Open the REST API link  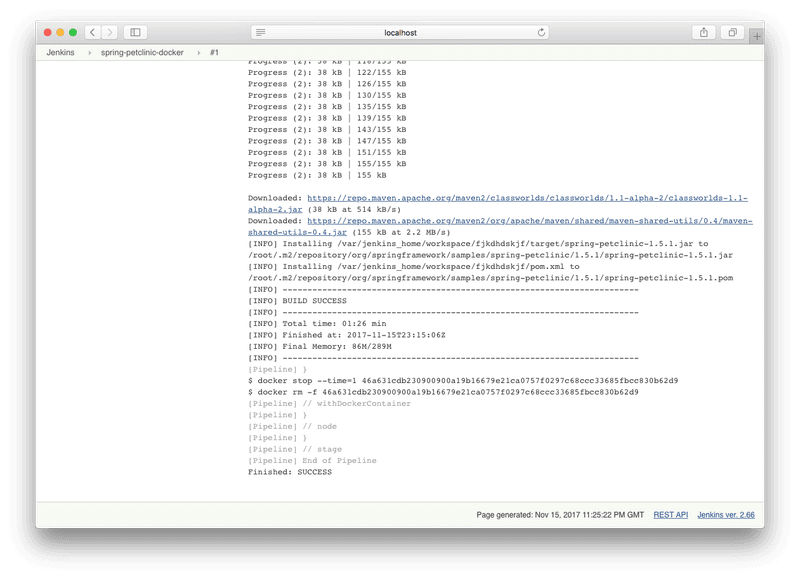[x=670, y=515]
